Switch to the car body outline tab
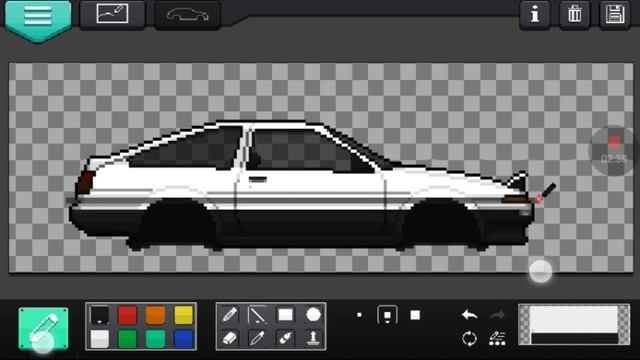This screenshot has width=640, height=360. click(188, 15)
